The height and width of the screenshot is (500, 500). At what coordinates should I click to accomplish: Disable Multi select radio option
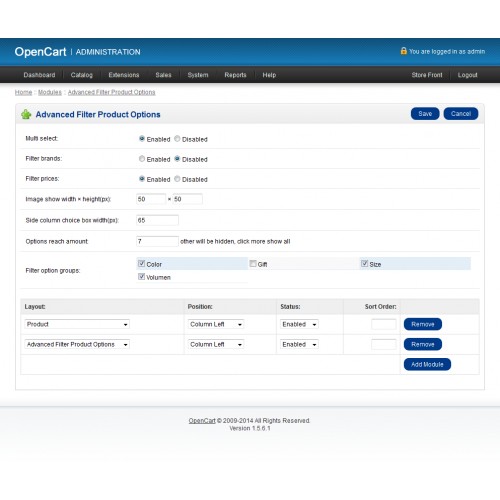tap(177, 139)
